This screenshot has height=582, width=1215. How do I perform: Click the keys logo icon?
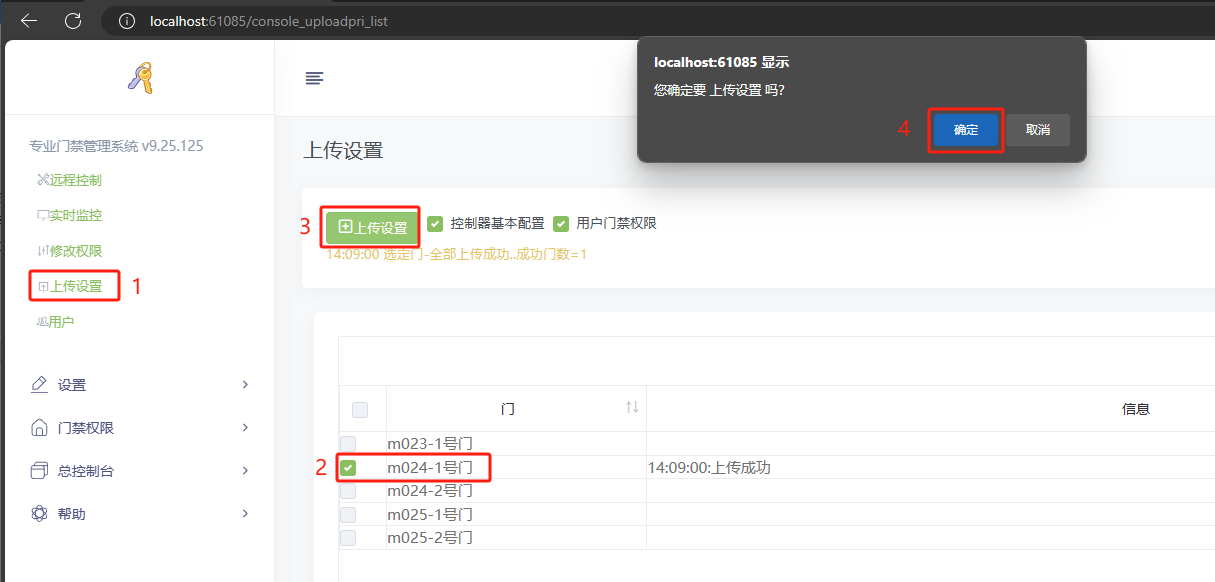[x=140, y=78]
